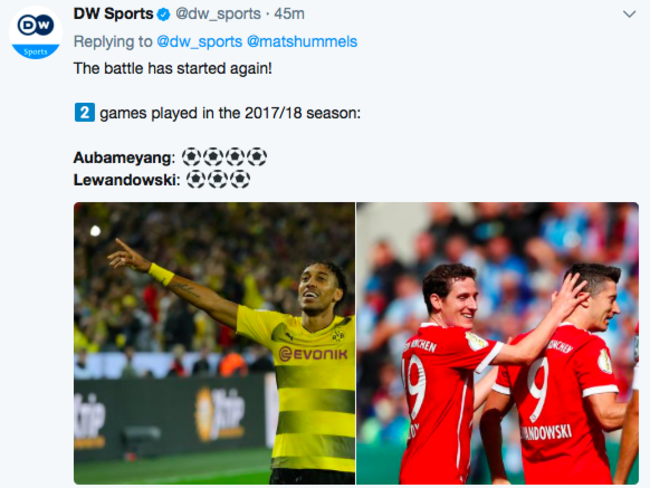
Task: Open the DW Sports profile avatar
Action: pyautogui.click(x=35, y=33)
